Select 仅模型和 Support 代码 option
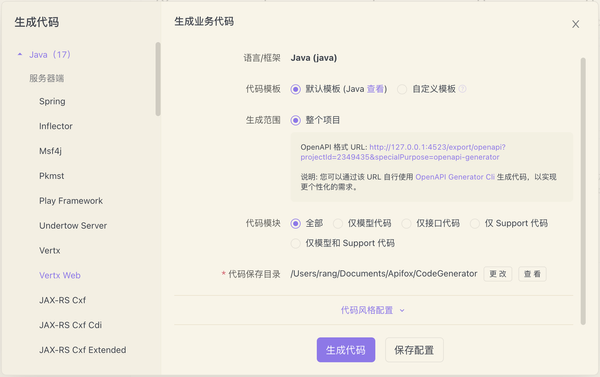 [x=295, y=243]
